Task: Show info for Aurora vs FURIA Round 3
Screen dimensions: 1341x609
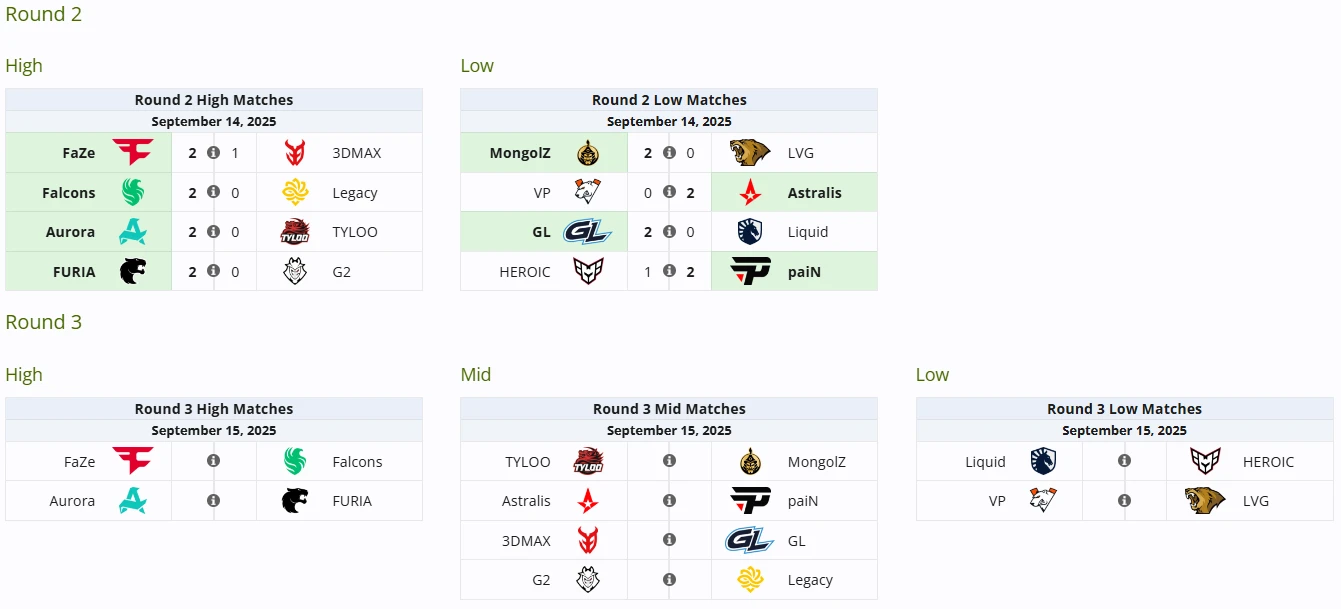Action: click(213, 500)
